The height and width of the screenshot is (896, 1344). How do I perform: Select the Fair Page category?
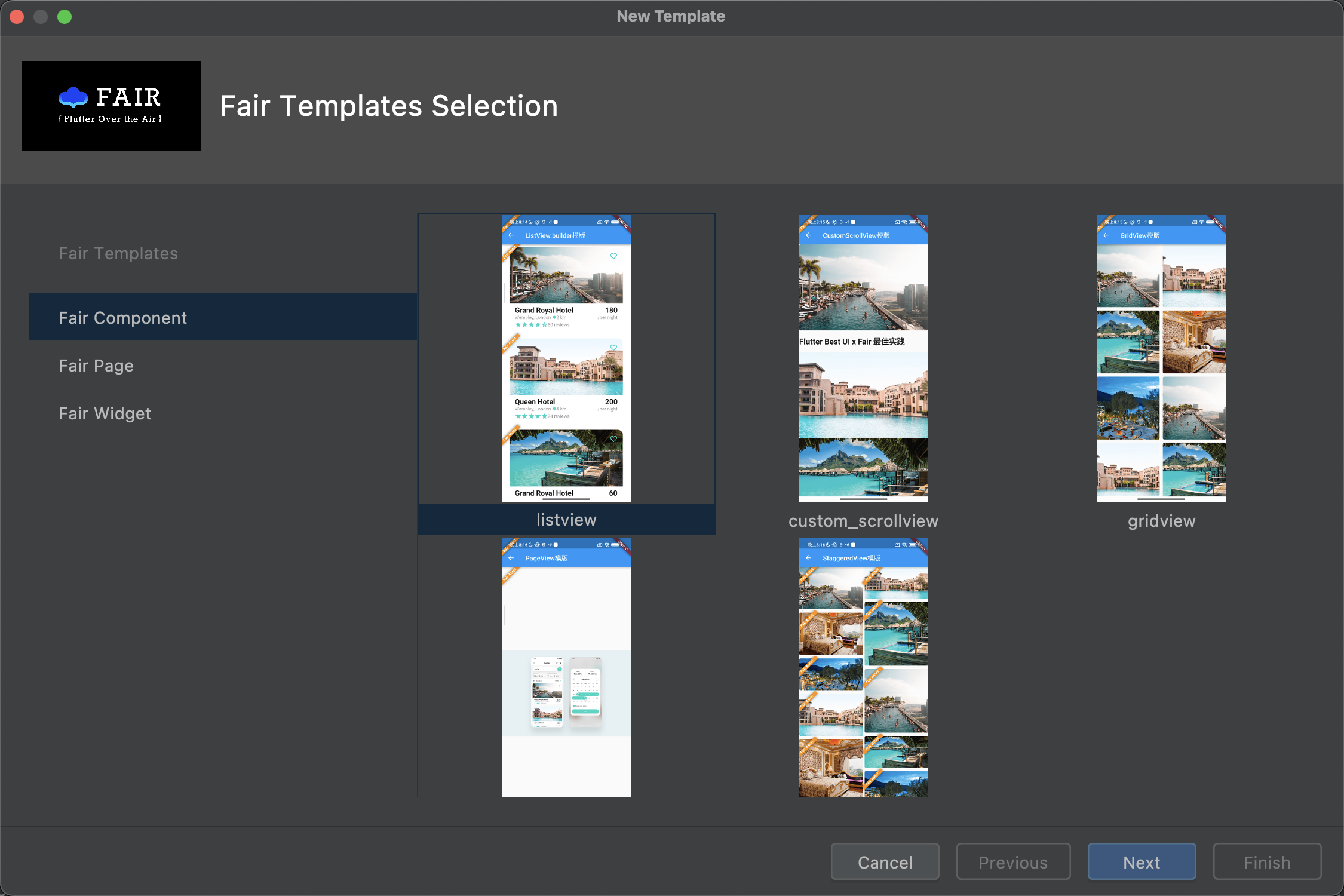click(96, 366)
